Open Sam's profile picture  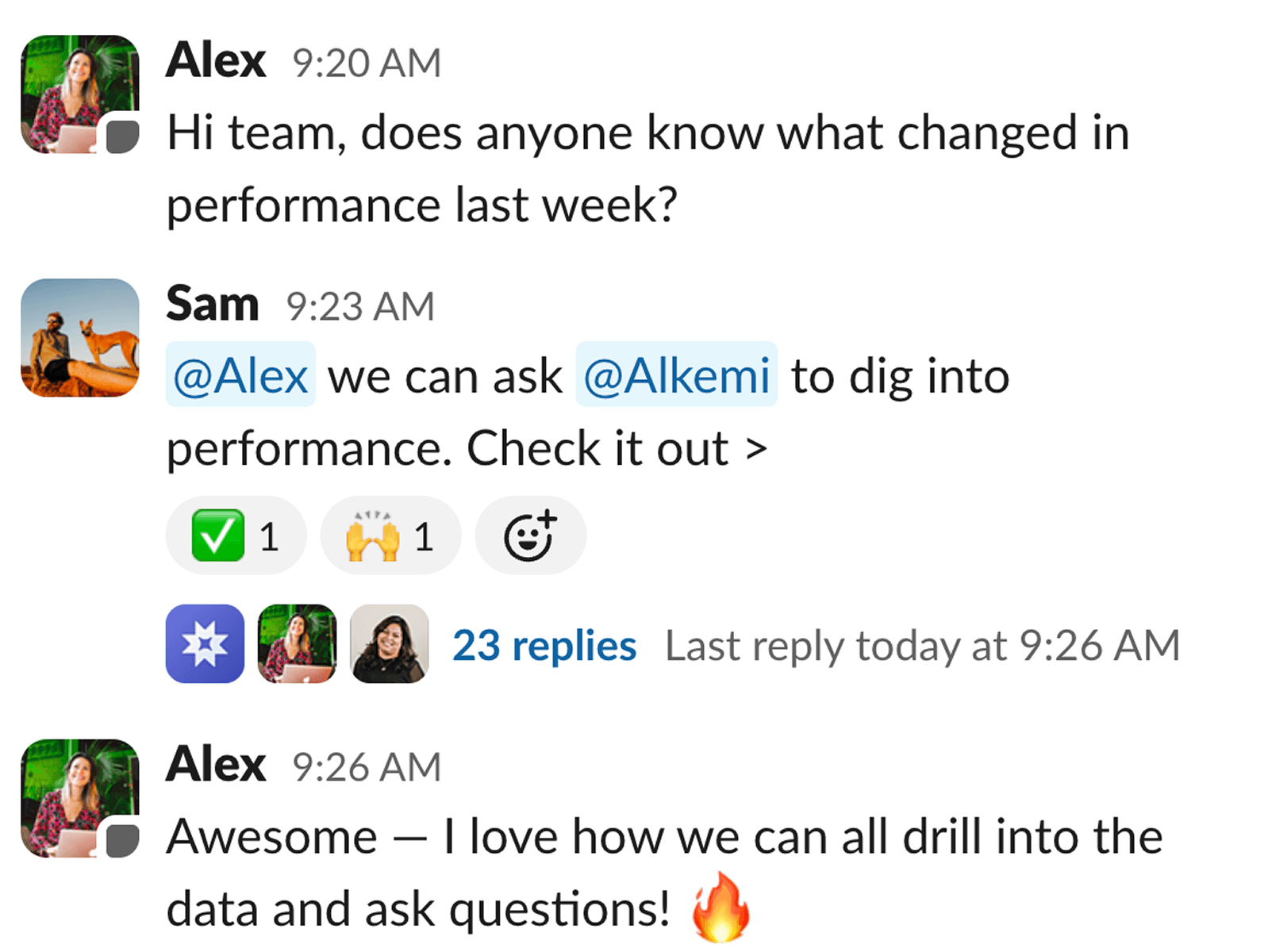(x=80, y=337)
